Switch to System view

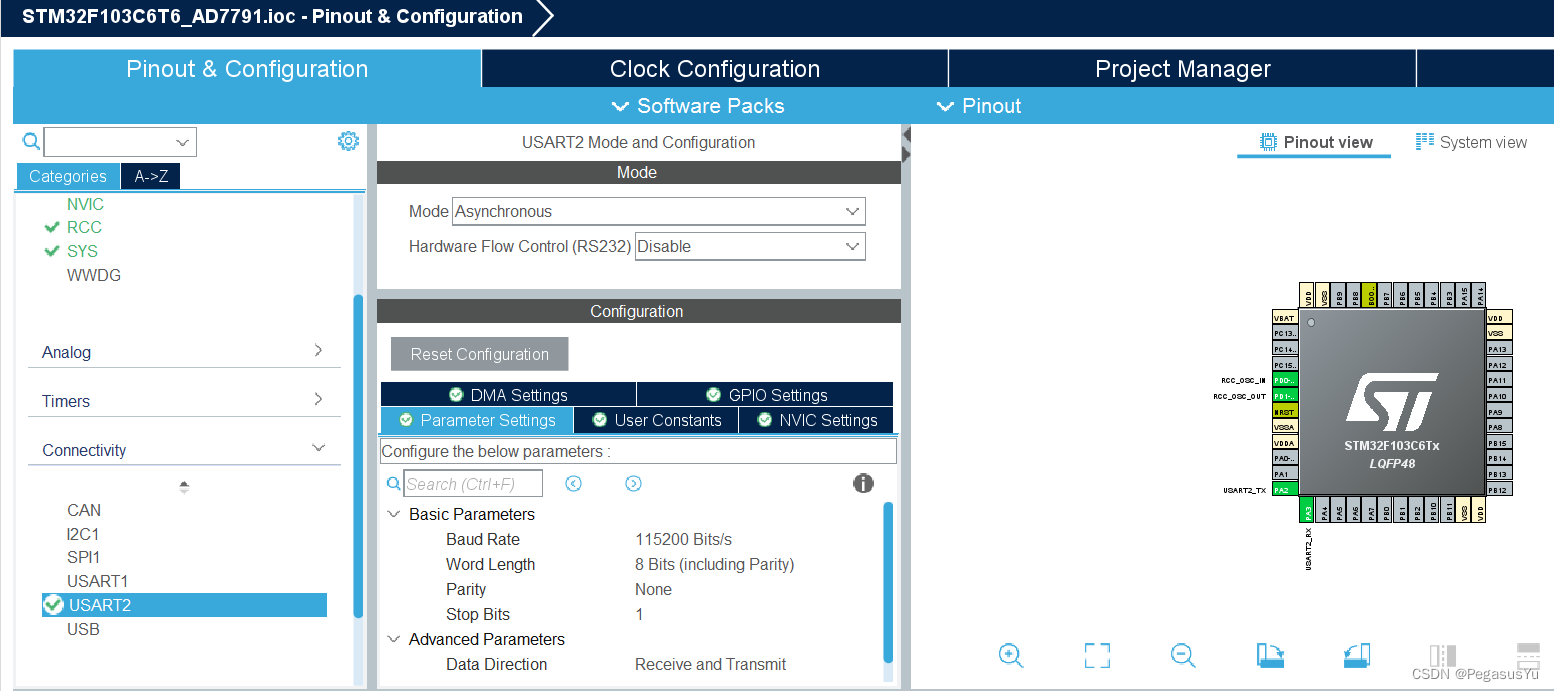click(x=1471, y=142)
